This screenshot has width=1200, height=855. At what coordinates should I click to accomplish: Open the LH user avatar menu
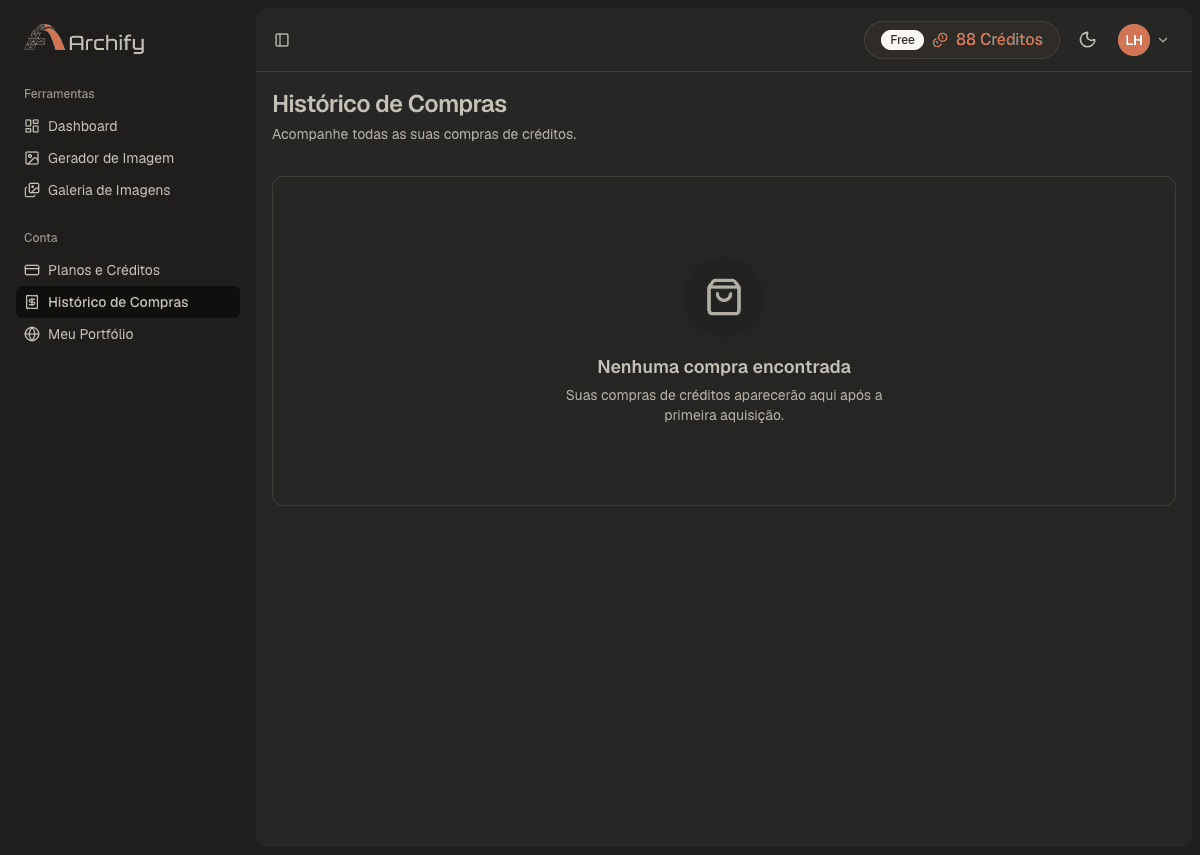point(1133,40)
